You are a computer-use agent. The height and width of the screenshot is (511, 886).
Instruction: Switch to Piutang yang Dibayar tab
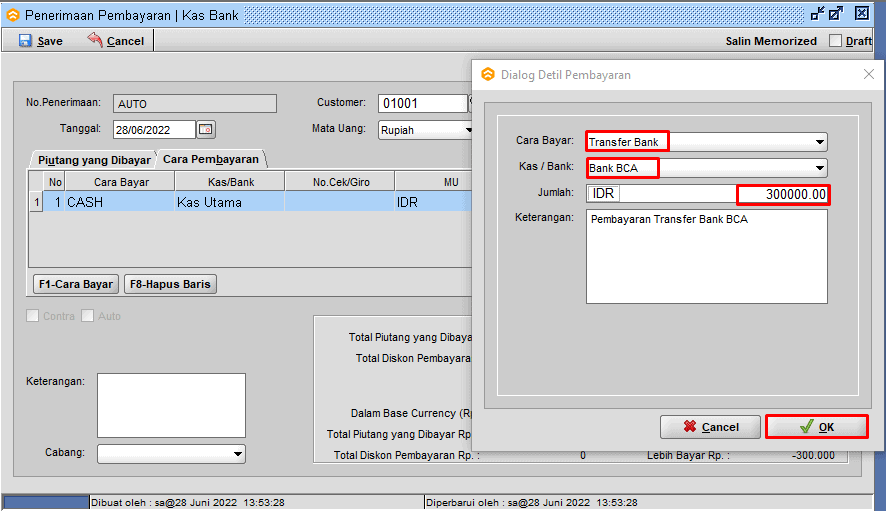[x=94, y=160]
